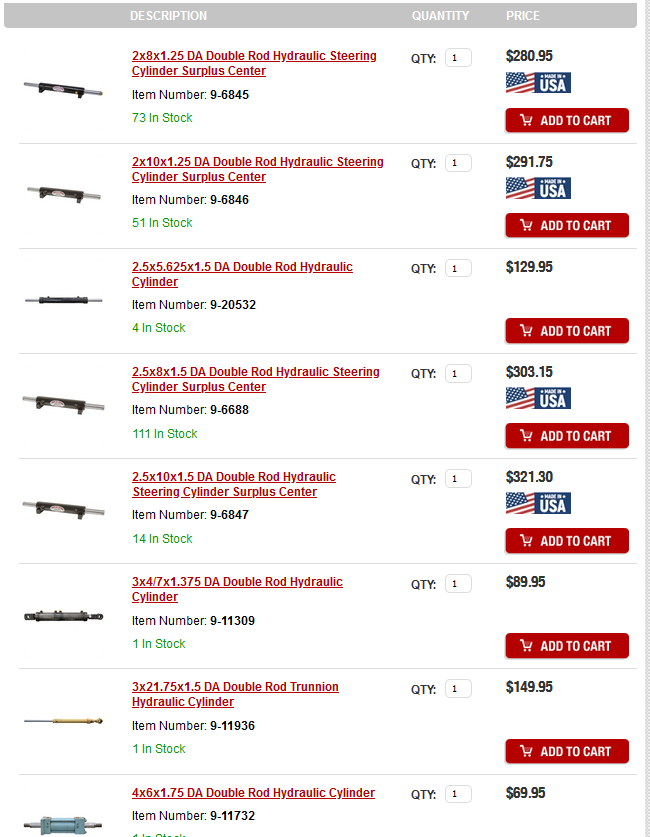Click Made in USA badge for item 9-6846
Image resolution: width=650 pixels, height=837 pixels.
click(538, 188)
